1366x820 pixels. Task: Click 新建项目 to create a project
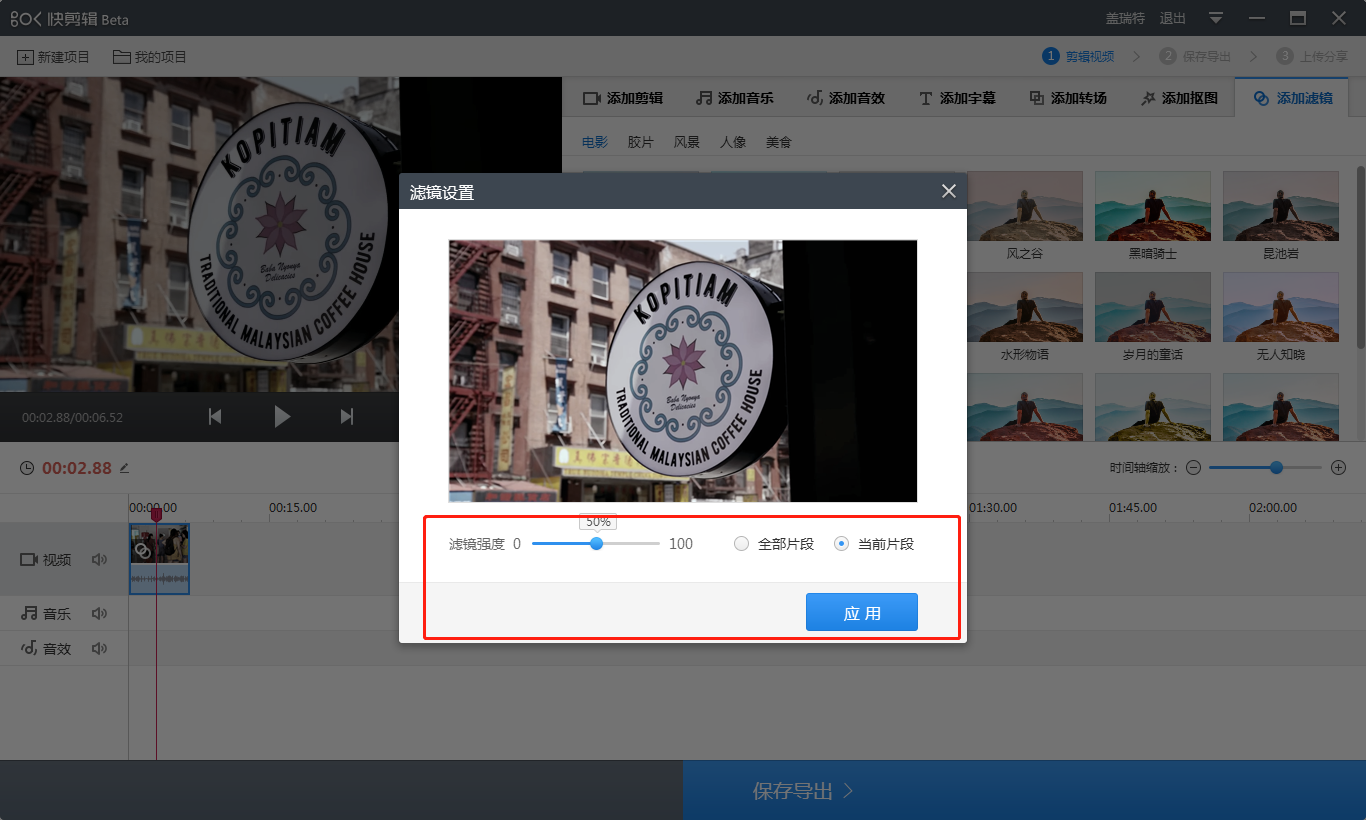(53, 57)
